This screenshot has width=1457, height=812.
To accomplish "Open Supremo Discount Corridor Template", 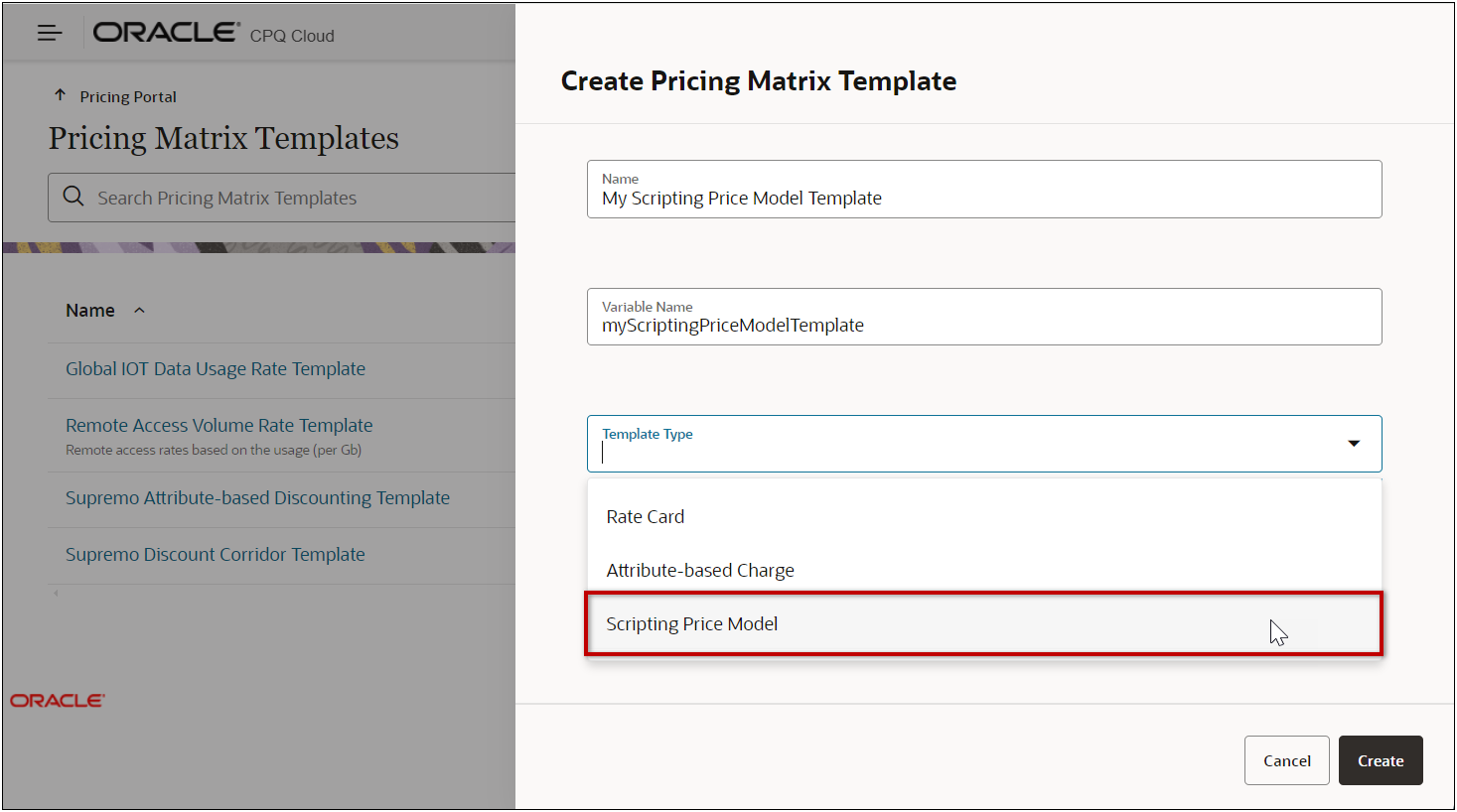I will pyautogui.click(x=216, y=554).
